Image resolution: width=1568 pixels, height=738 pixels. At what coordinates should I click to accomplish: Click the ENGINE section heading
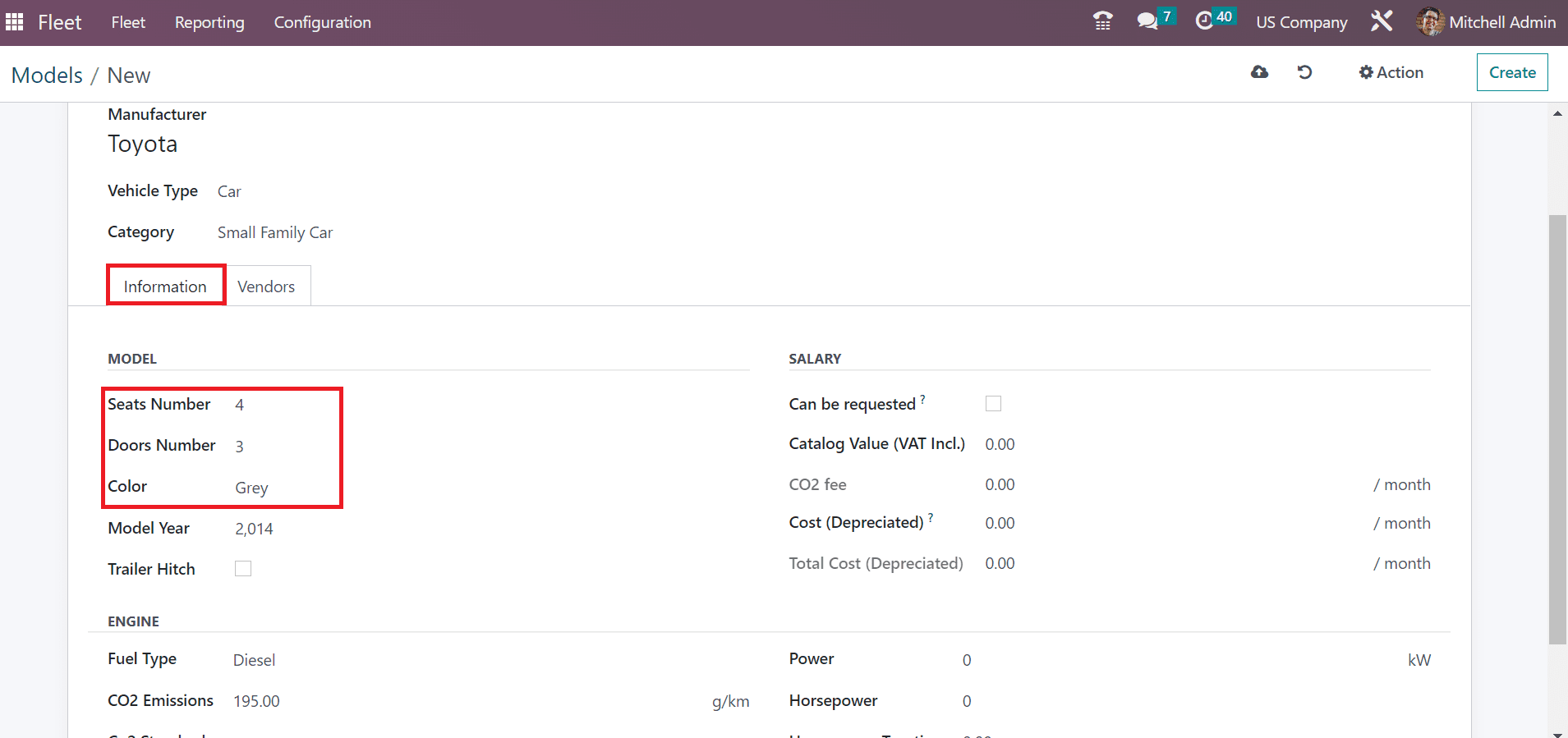tap(133, 621)
